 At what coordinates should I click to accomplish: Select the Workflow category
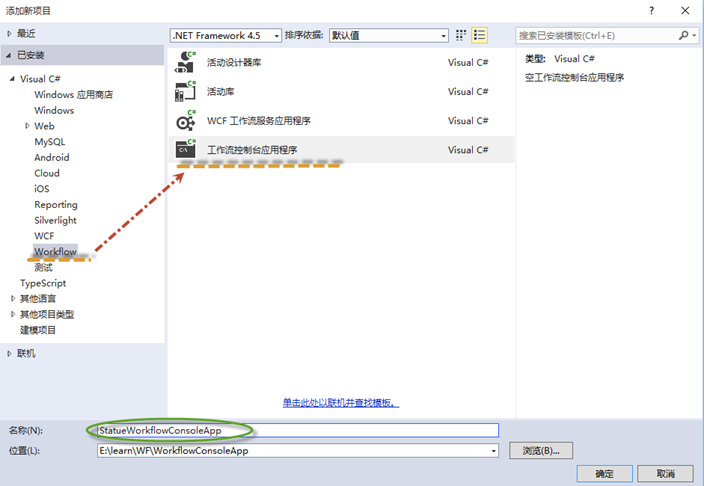click(x=55, y=252)
